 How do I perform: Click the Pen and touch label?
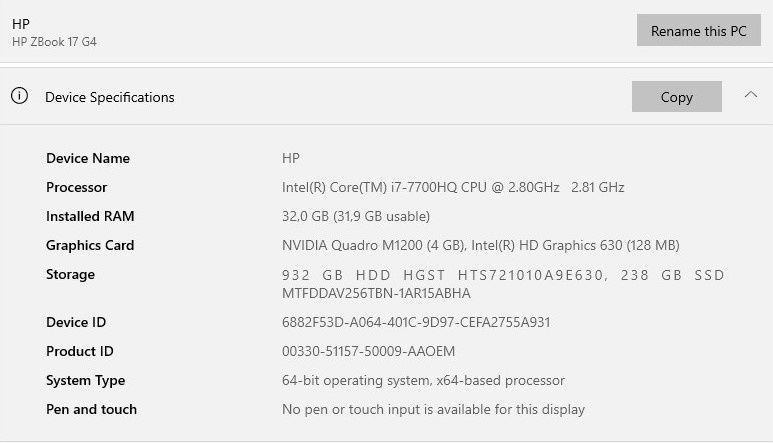(91, 409)
